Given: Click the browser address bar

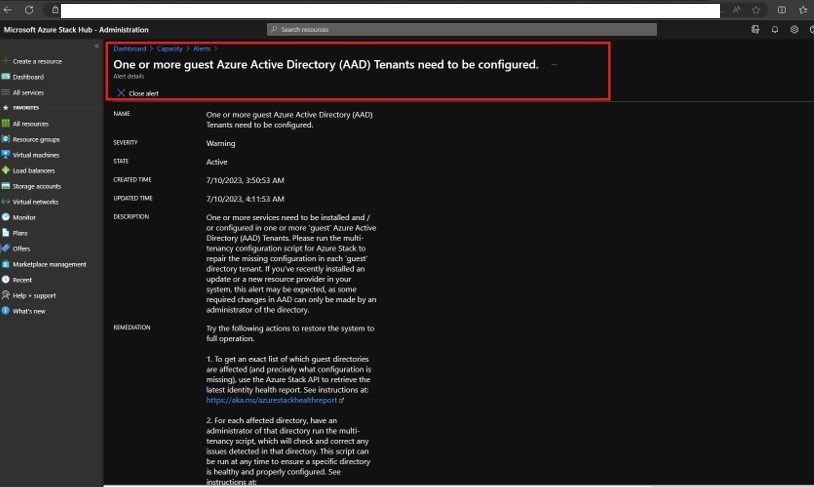Looking at the screenshot, I should [x=390, y=10].
